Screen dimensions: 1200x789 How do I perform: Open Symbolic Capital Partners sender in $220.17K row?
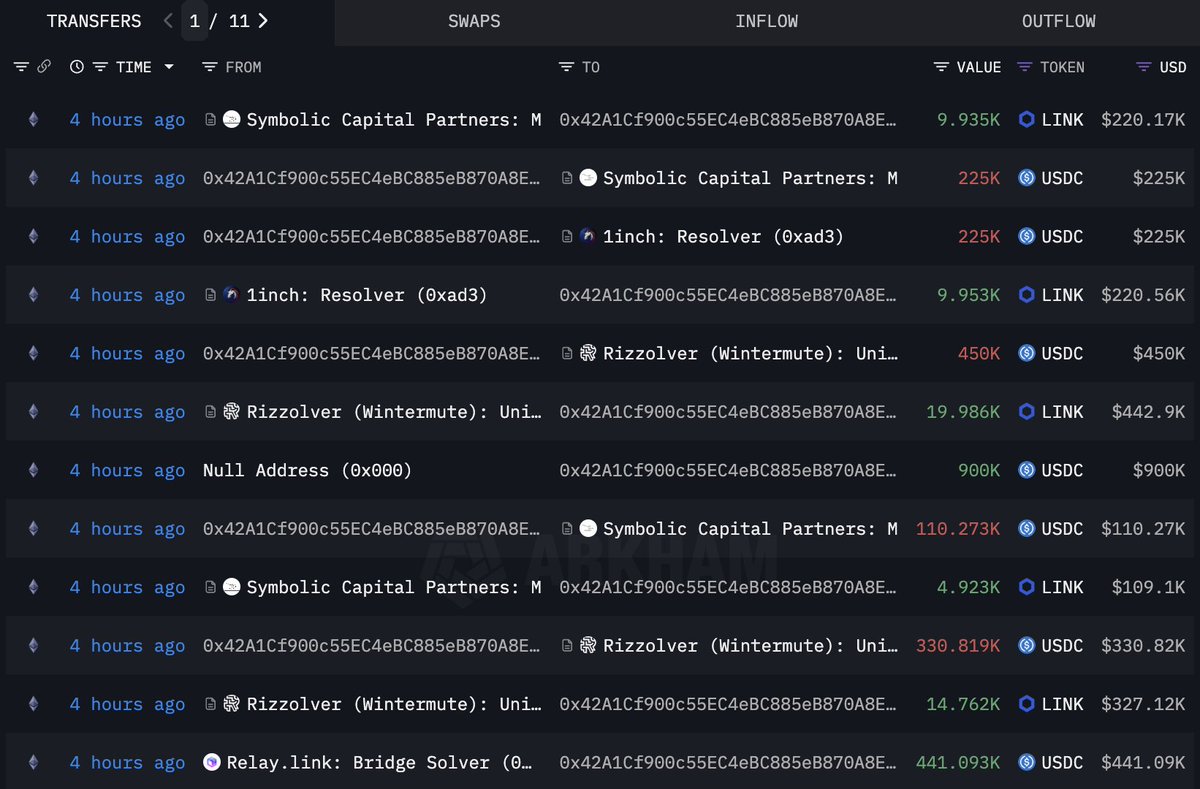tap(394, 119)
